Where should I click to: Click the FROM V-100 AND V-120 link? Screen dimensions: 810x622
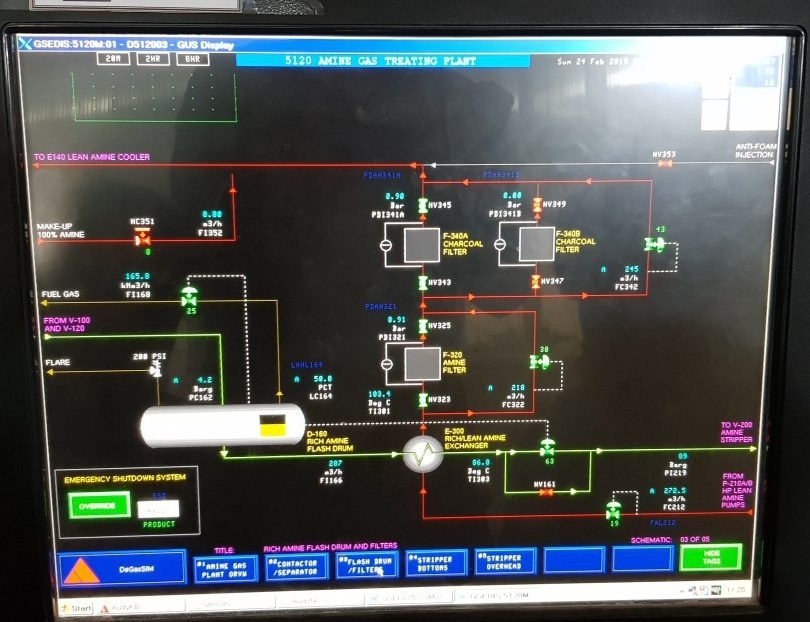[x=67, y=324]
